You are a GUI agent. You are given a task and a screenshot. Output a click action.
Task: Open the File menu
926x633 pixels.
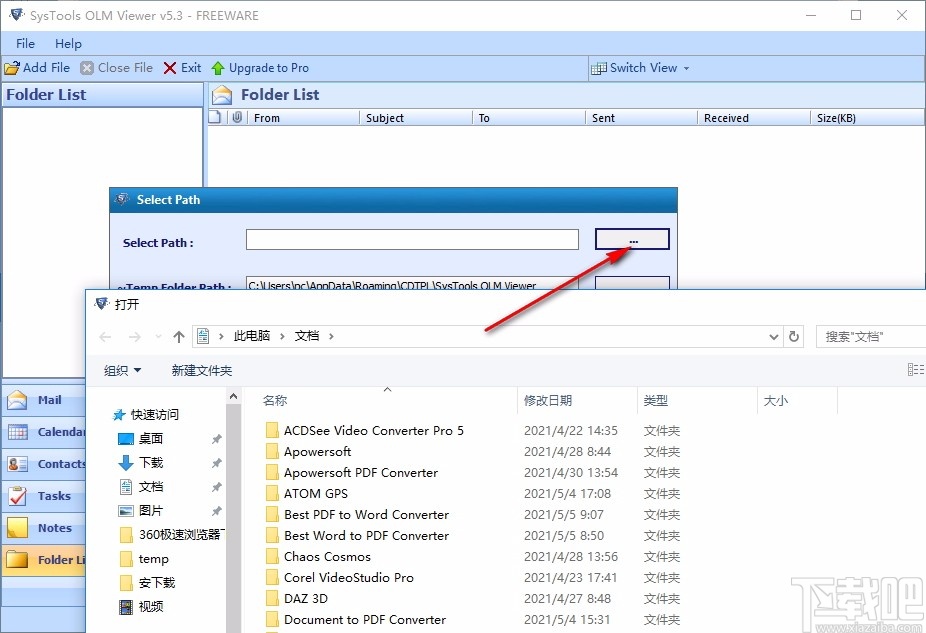tap(23, 43)
